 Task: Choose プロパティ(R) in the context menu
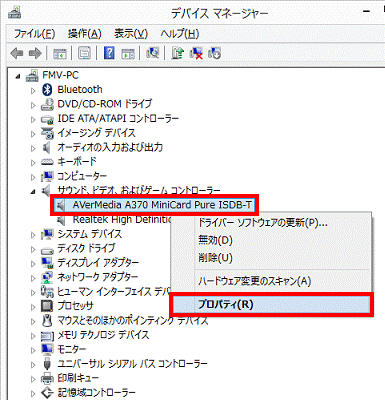click(x=271, y=305)
